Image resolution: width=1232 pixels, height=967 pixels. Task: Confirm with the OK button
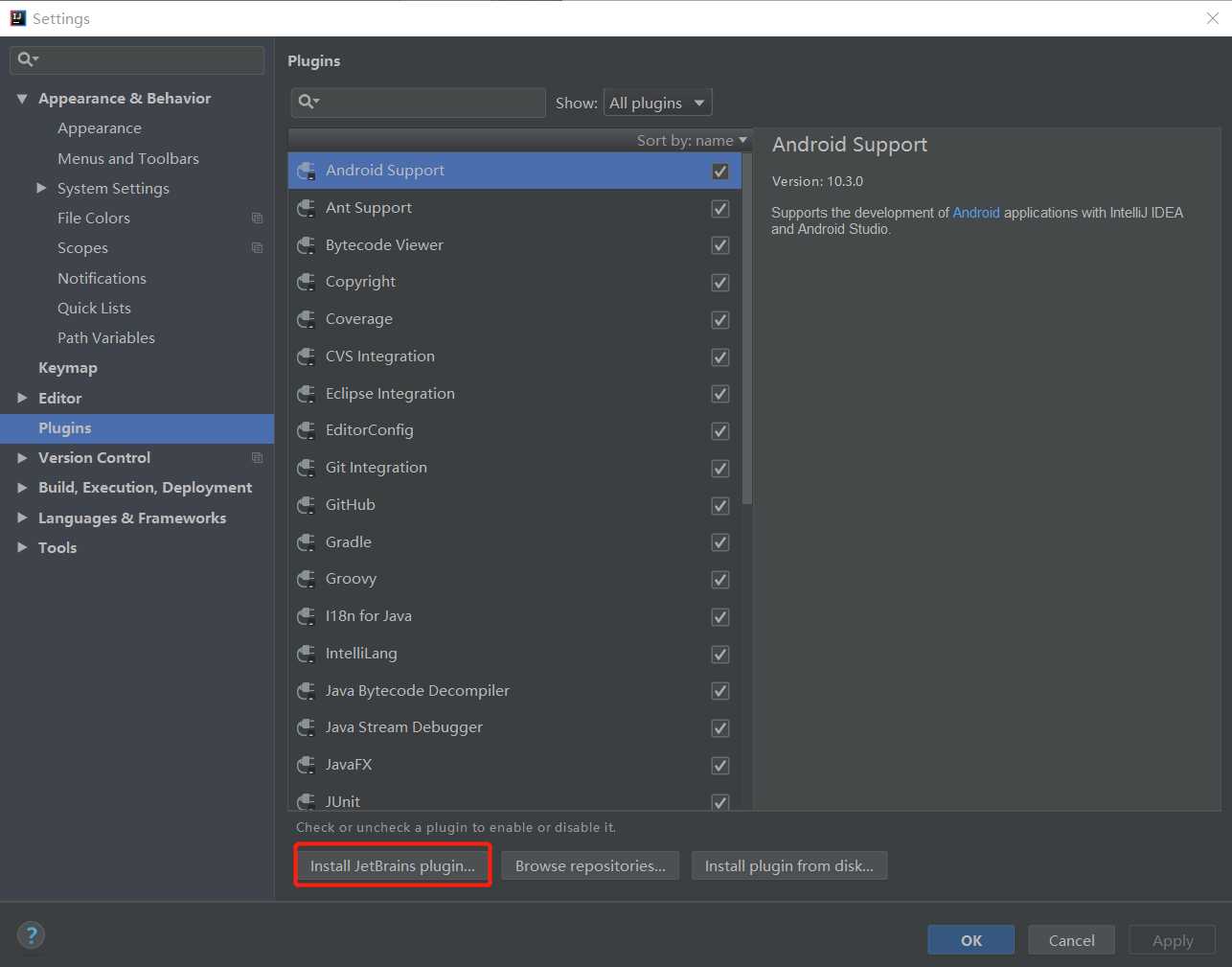971,940
